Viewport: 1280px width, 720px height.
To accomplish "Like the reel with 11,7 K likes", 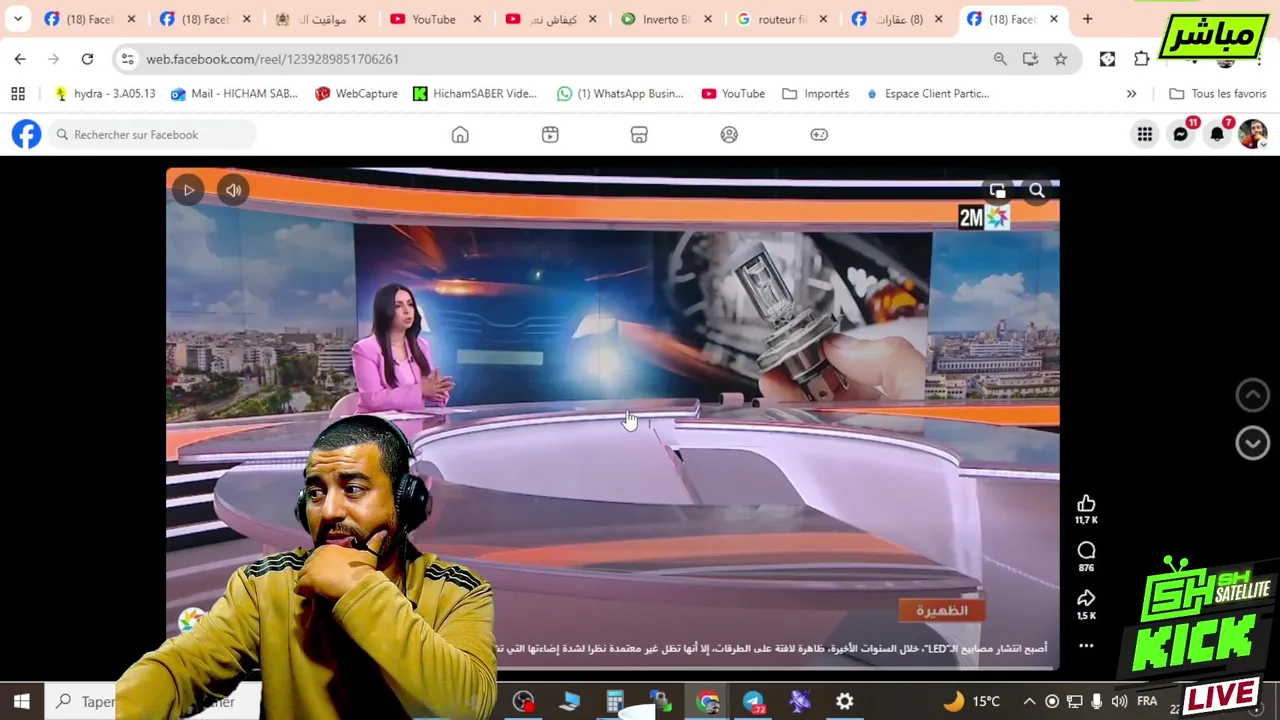I will click(1086, 503).
